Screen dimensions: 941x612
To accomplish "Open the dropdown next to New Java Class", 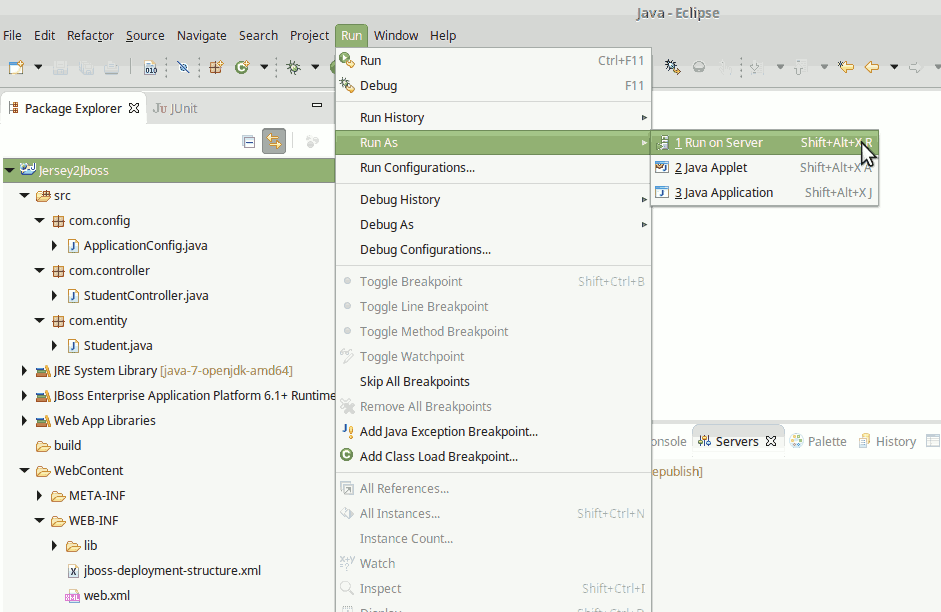I will (x=264, y=67).
